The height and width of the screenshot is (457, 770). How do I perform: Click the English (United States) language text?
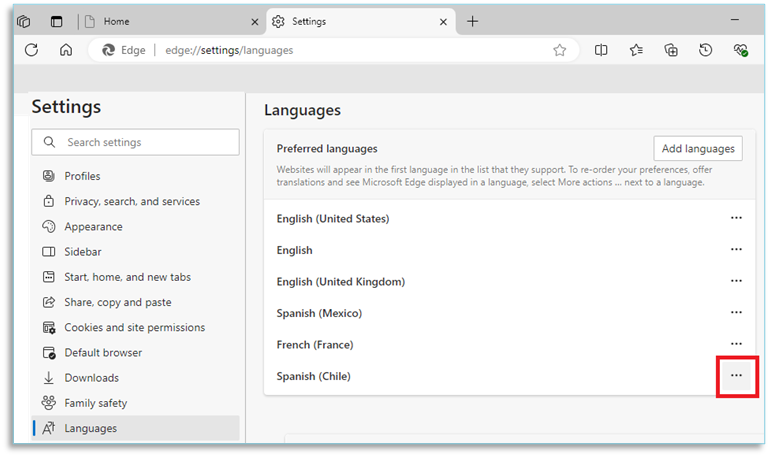coord(333,219)
